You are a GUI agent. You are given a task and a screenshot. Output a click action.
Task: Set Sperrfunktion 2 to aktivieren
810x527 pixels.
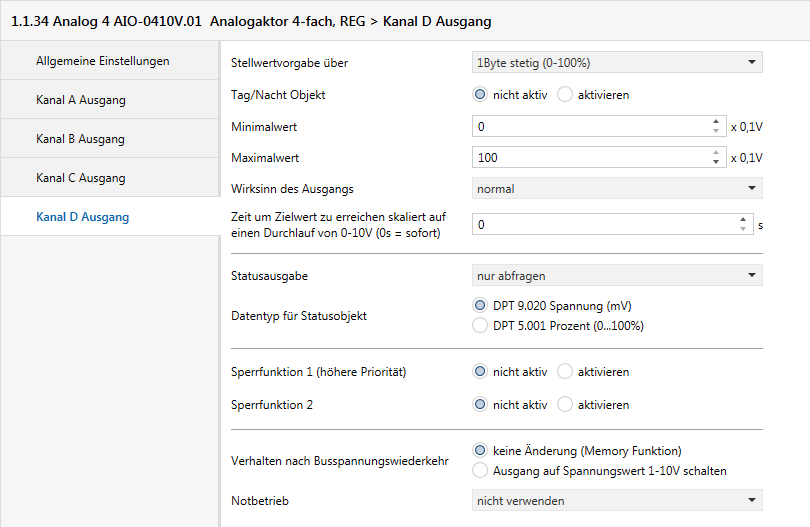(x=564, y=405)
